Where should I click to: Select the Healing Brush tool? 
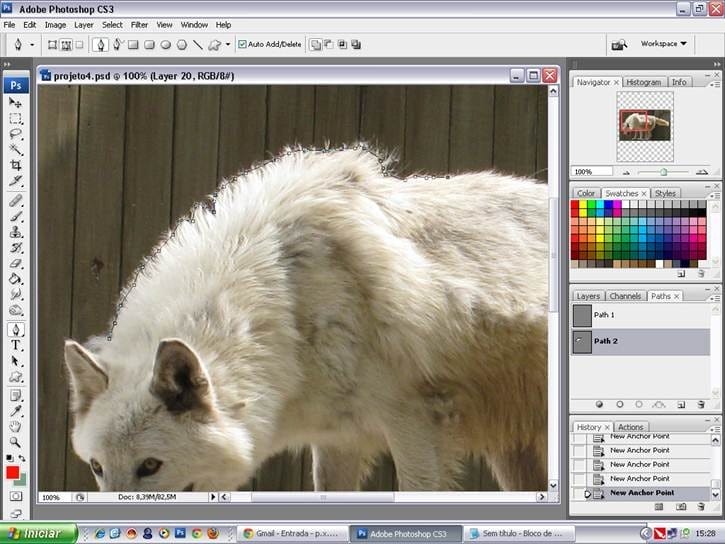point(16,201)
